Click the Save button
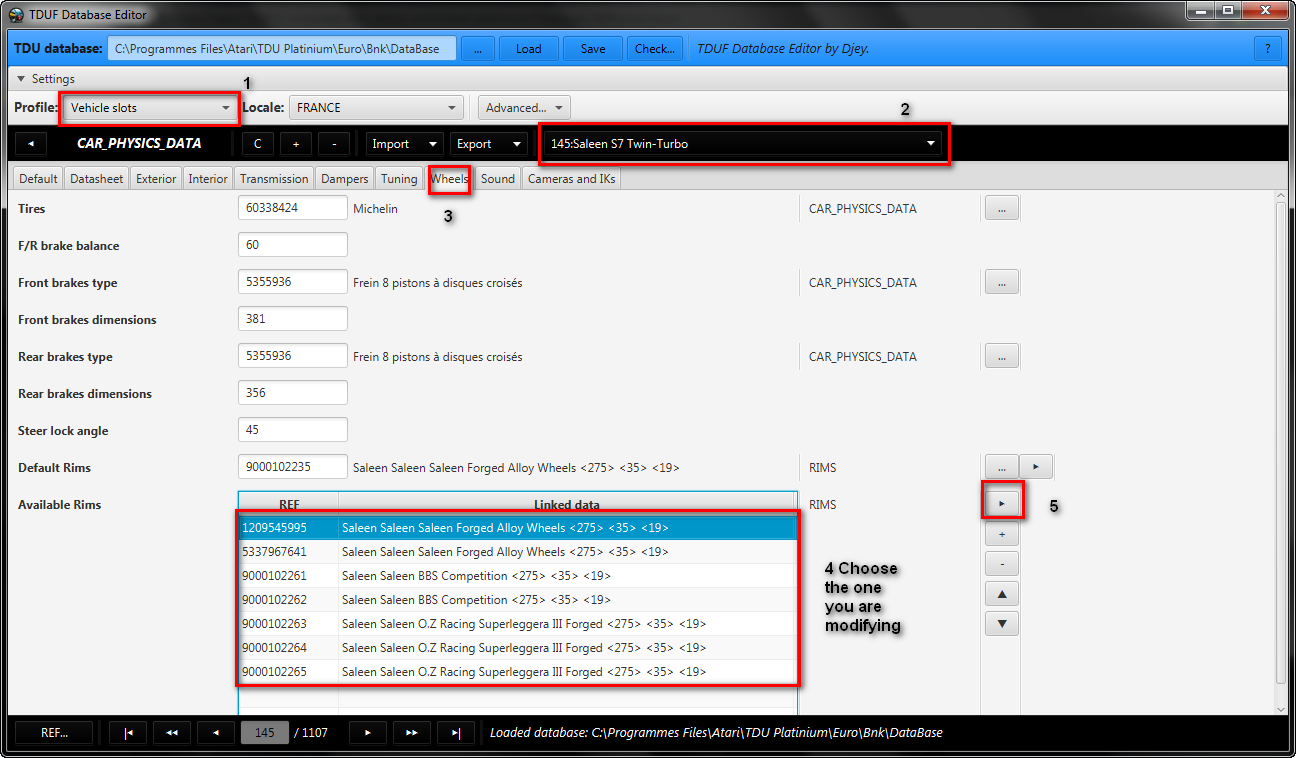Viewport: 1296px width, 758px height. 592,48
